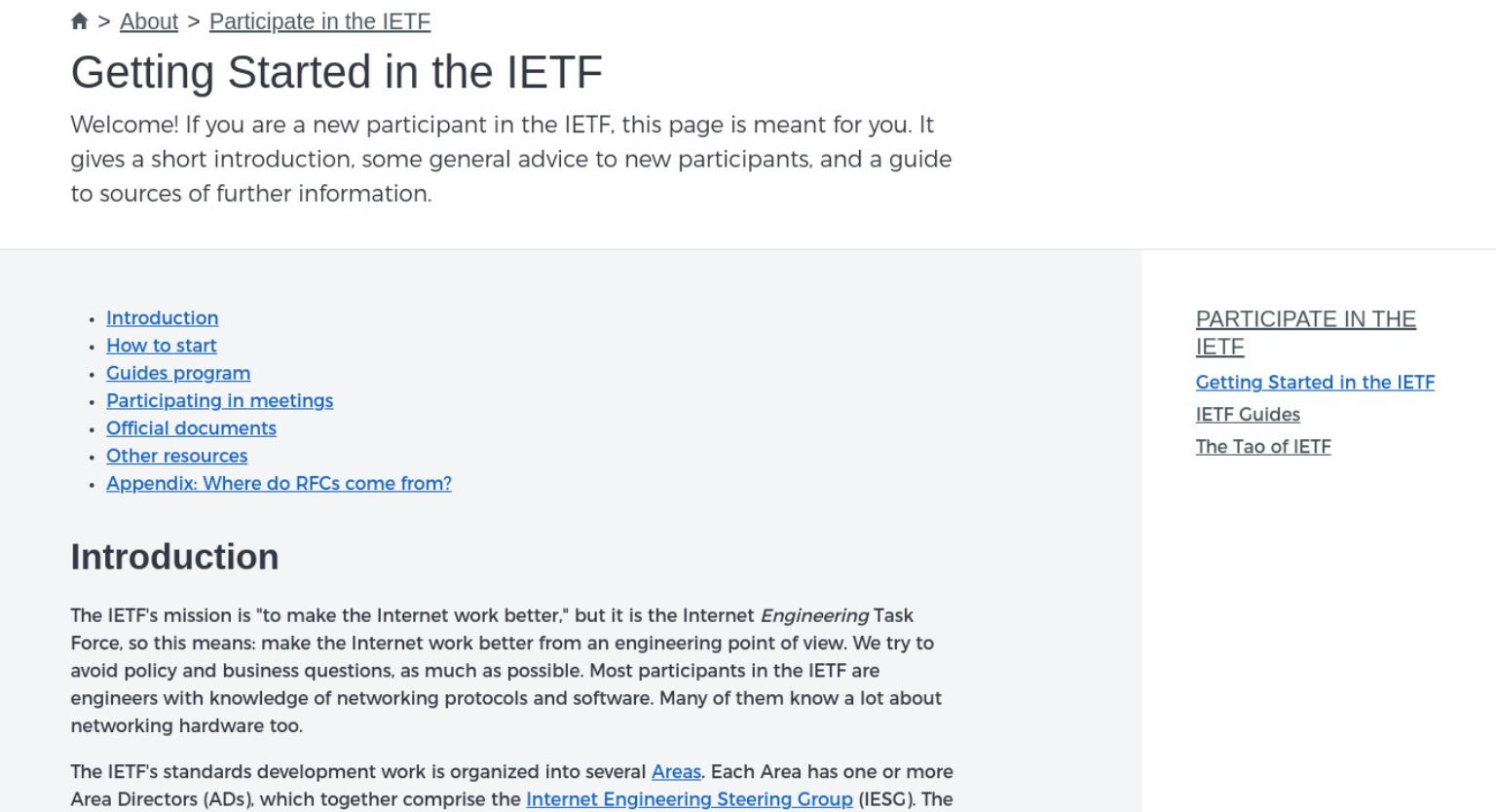Open the About breadcrumb link
Image resolution: width=1496 pixels, height=812 pixels.
point(149,21)
